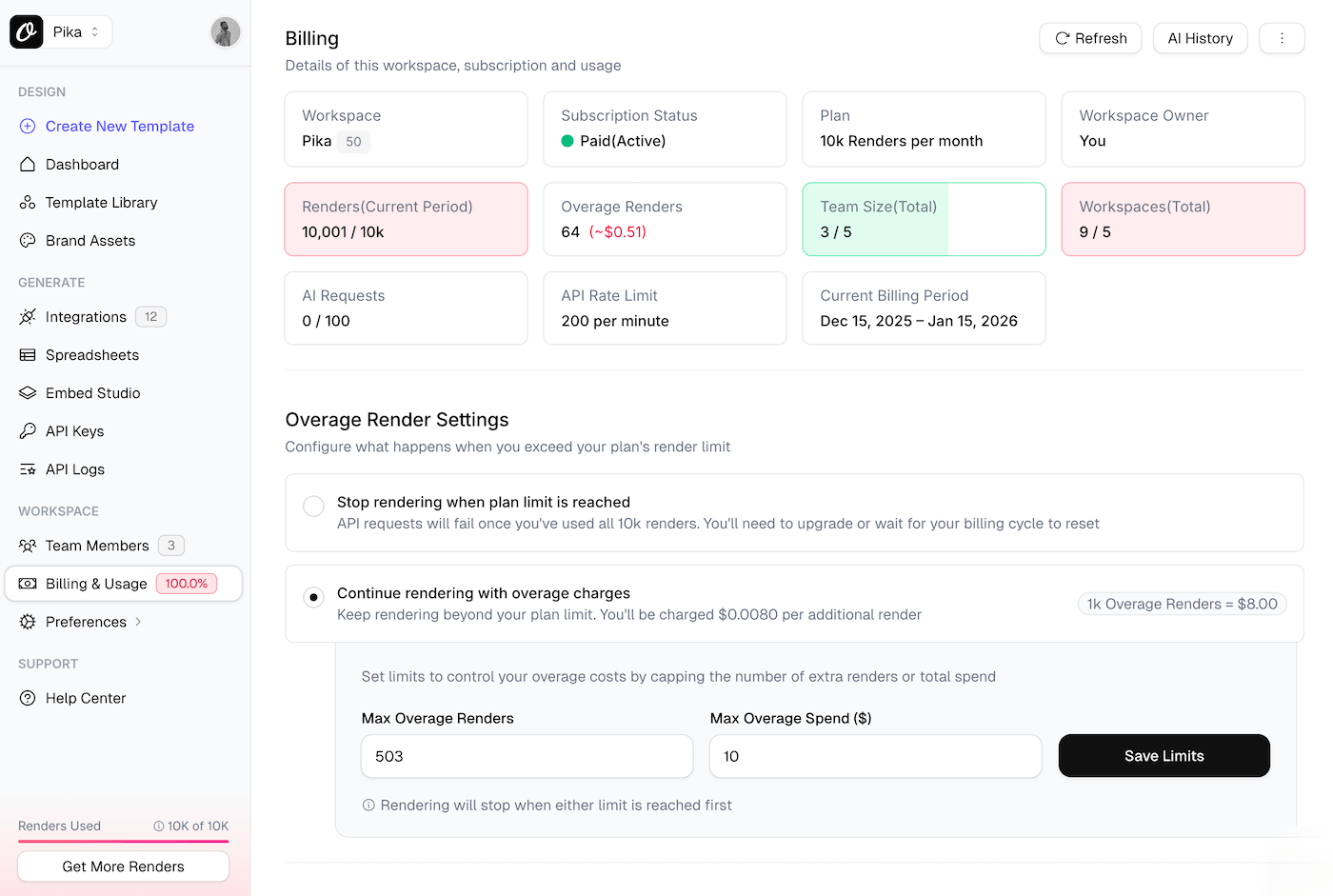The image size is (1333, 896).
Task: Click the Template Library icon
Action: tap(28, 203)
